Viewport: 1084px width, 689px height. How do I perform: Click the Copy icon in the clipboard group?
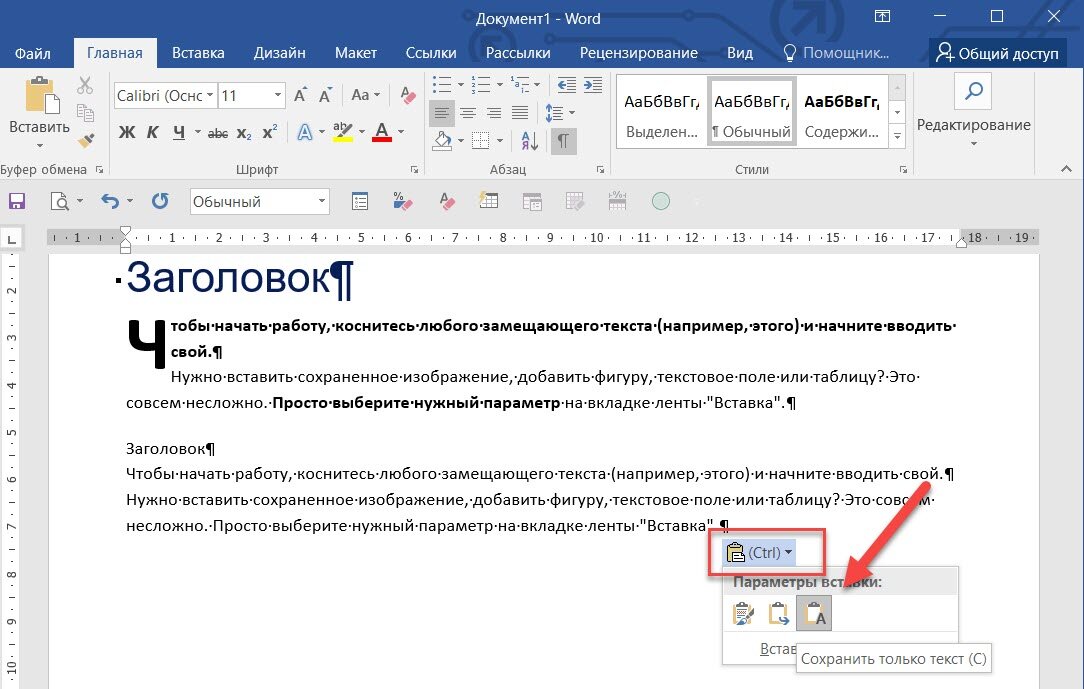click(85, 112)
